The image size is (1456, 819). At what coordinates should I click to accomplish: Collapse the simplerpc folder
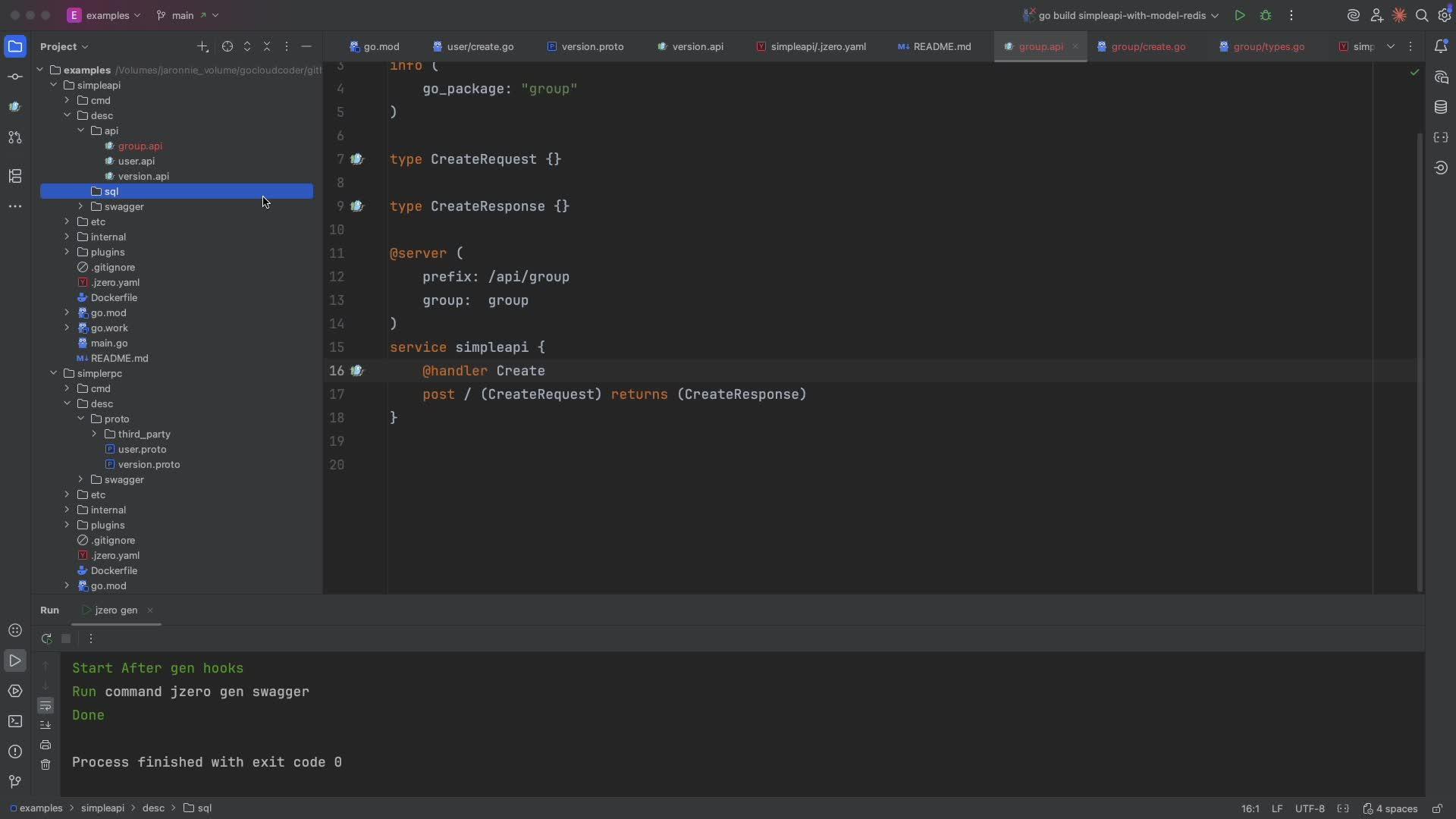click(x=53, y=373)
